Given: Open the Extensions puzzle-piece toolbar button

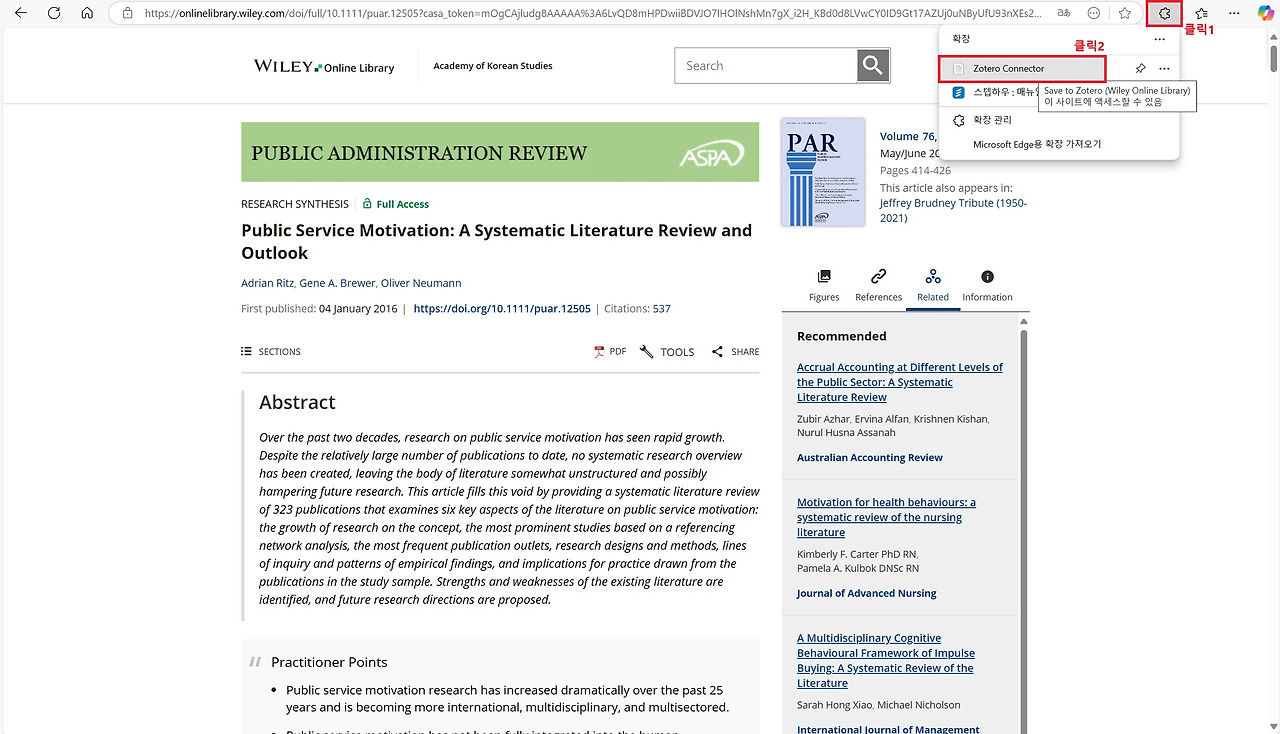Looking at the screenshot, I should [x=1164, y=13].
